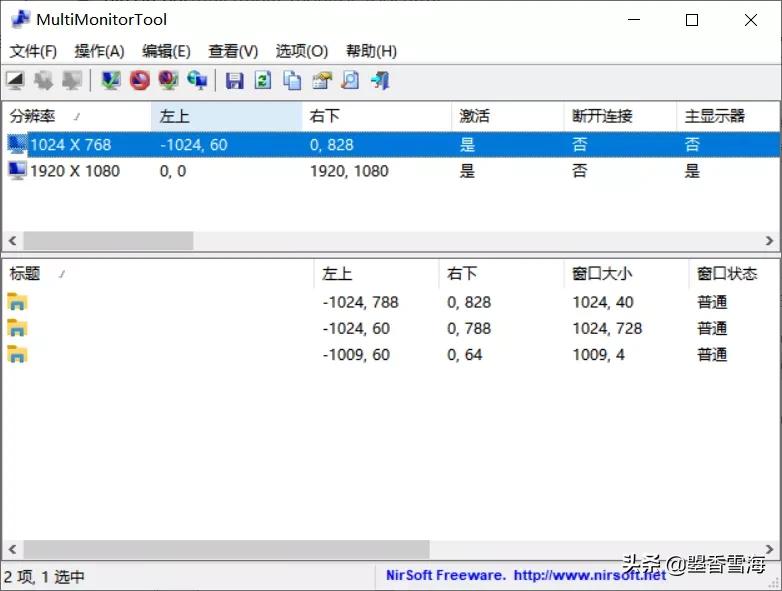The height and width of the screenshot is (591, 782).
Task: Sort monitors by 激活 column header
Action: [508, 116]
